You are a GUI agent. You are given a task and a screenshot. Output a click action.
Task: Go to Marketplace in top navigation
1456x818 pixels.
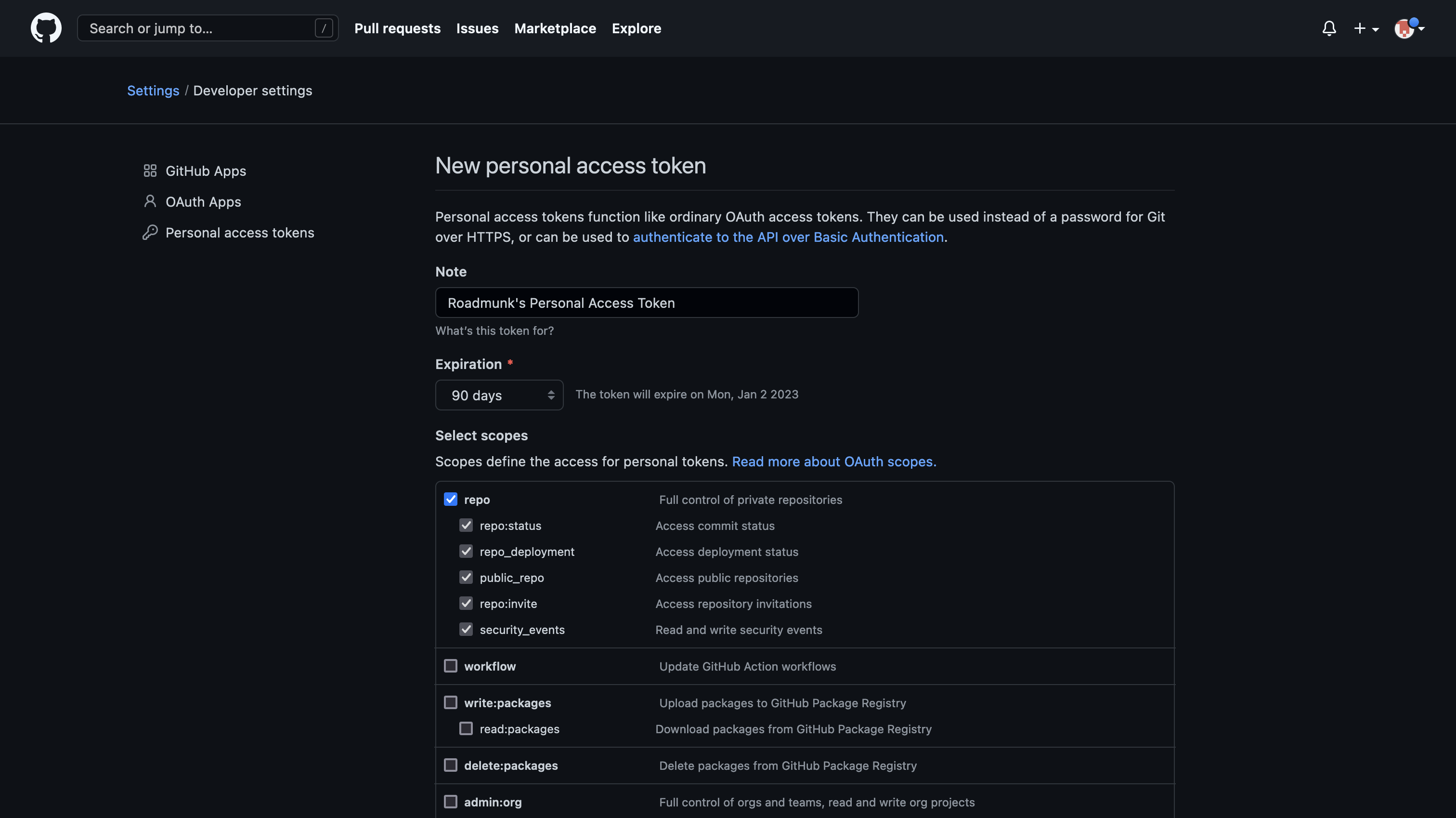click(555, 28)
